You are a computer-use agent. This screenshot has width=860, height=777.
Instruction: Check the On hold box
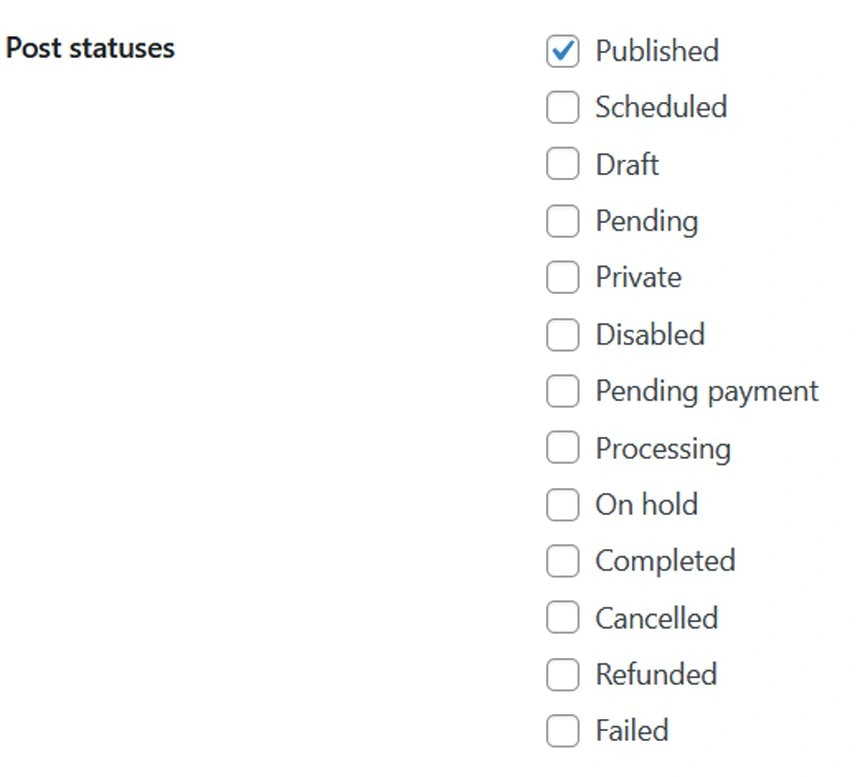[563, 504]
